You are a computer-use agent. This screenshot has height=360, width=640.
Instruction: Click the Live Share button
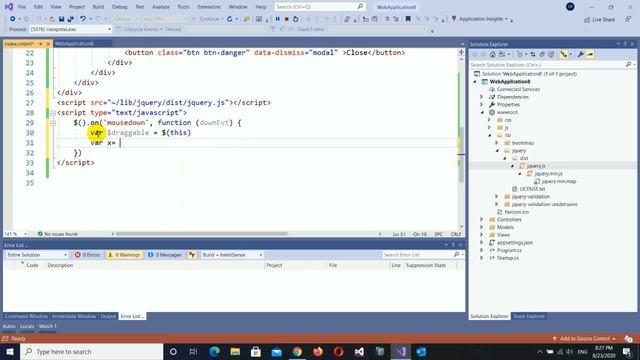coord(599,19)
